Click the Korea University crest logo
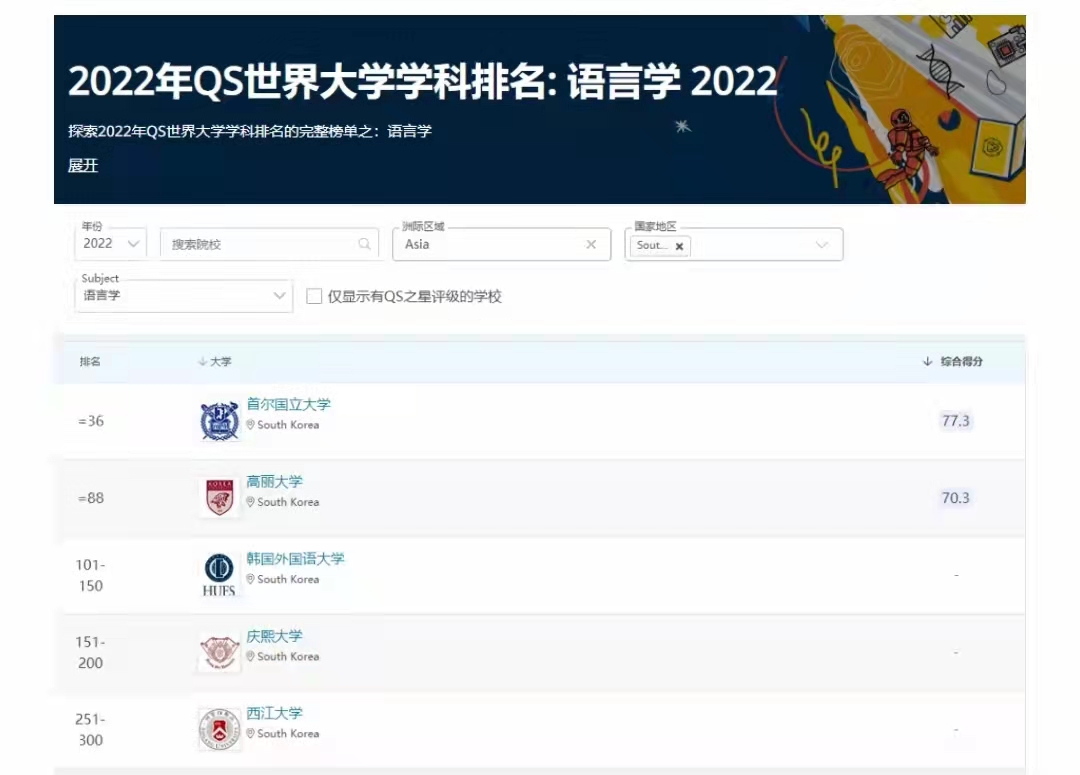Screen dimensions: 1080x775 pos(219,498)
